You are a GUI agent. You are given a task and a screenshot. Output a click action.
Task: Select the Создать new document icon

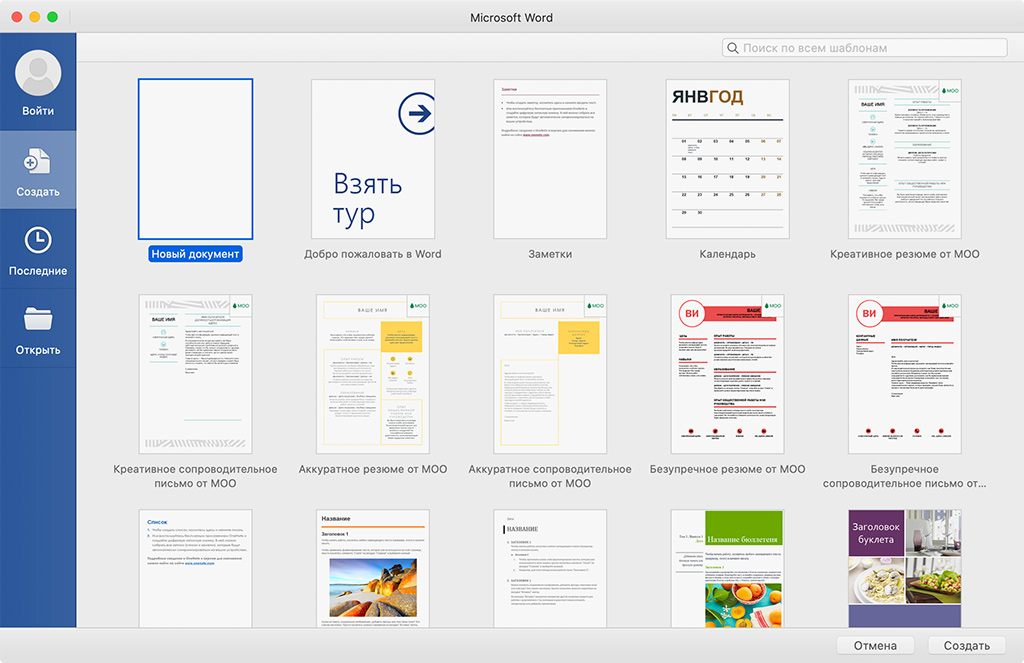(x=38, y=160)
